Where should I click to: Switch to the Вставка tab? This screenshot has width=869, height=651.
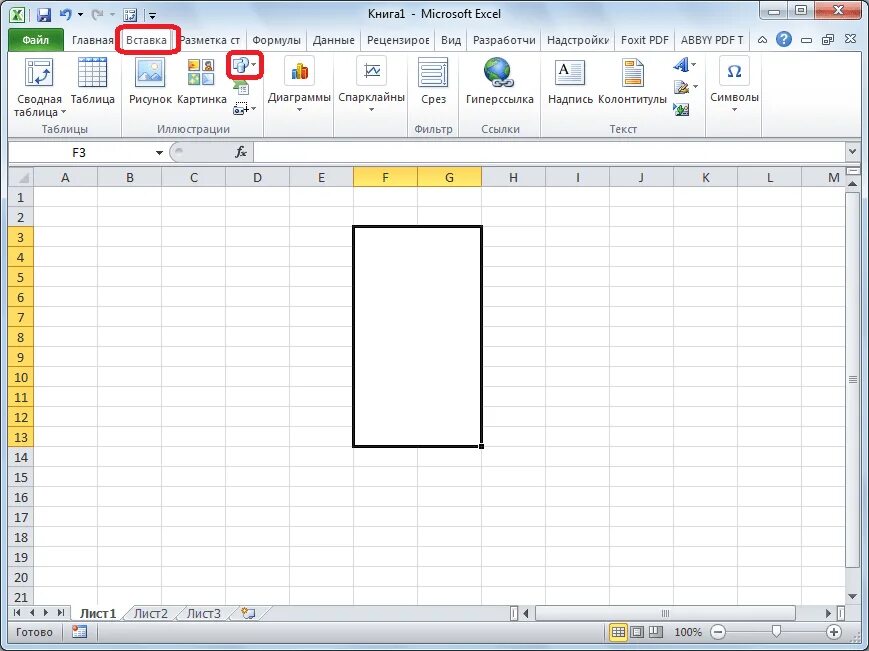(146, 40)
